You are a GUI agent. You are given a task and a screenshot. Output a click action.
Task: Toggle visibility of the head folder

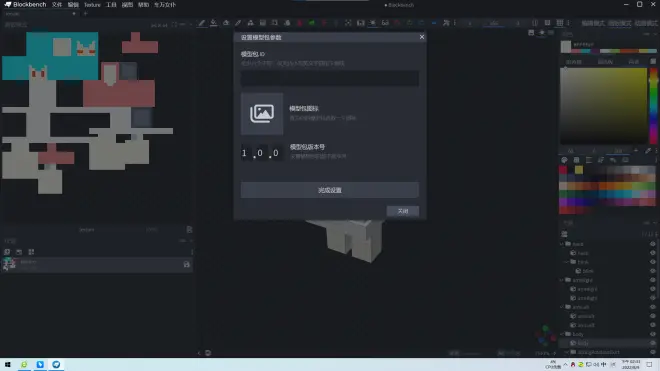coord(652,244)
